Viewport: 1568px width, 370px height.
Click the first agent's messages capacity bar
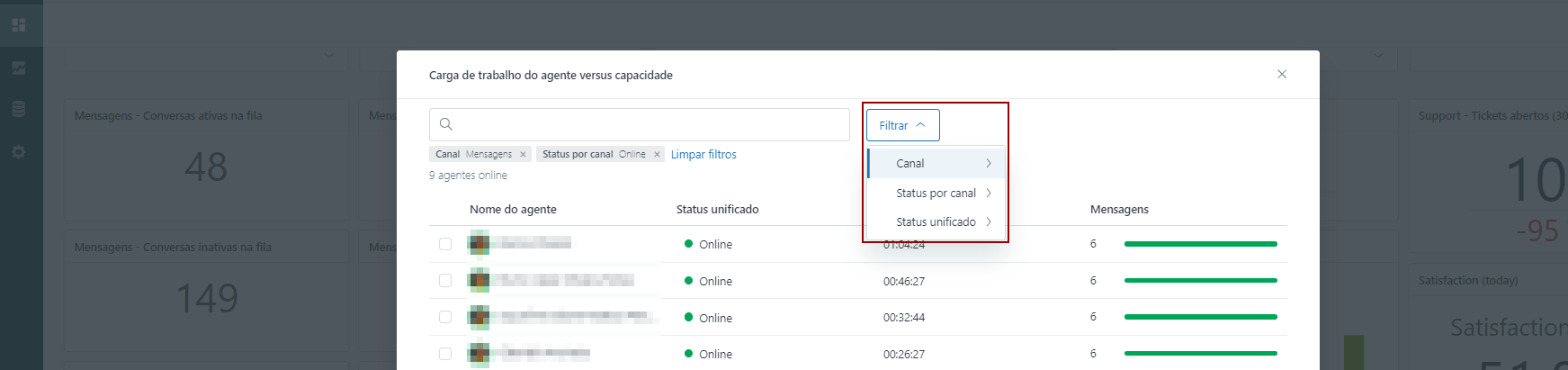click(x=1200, y=244)
